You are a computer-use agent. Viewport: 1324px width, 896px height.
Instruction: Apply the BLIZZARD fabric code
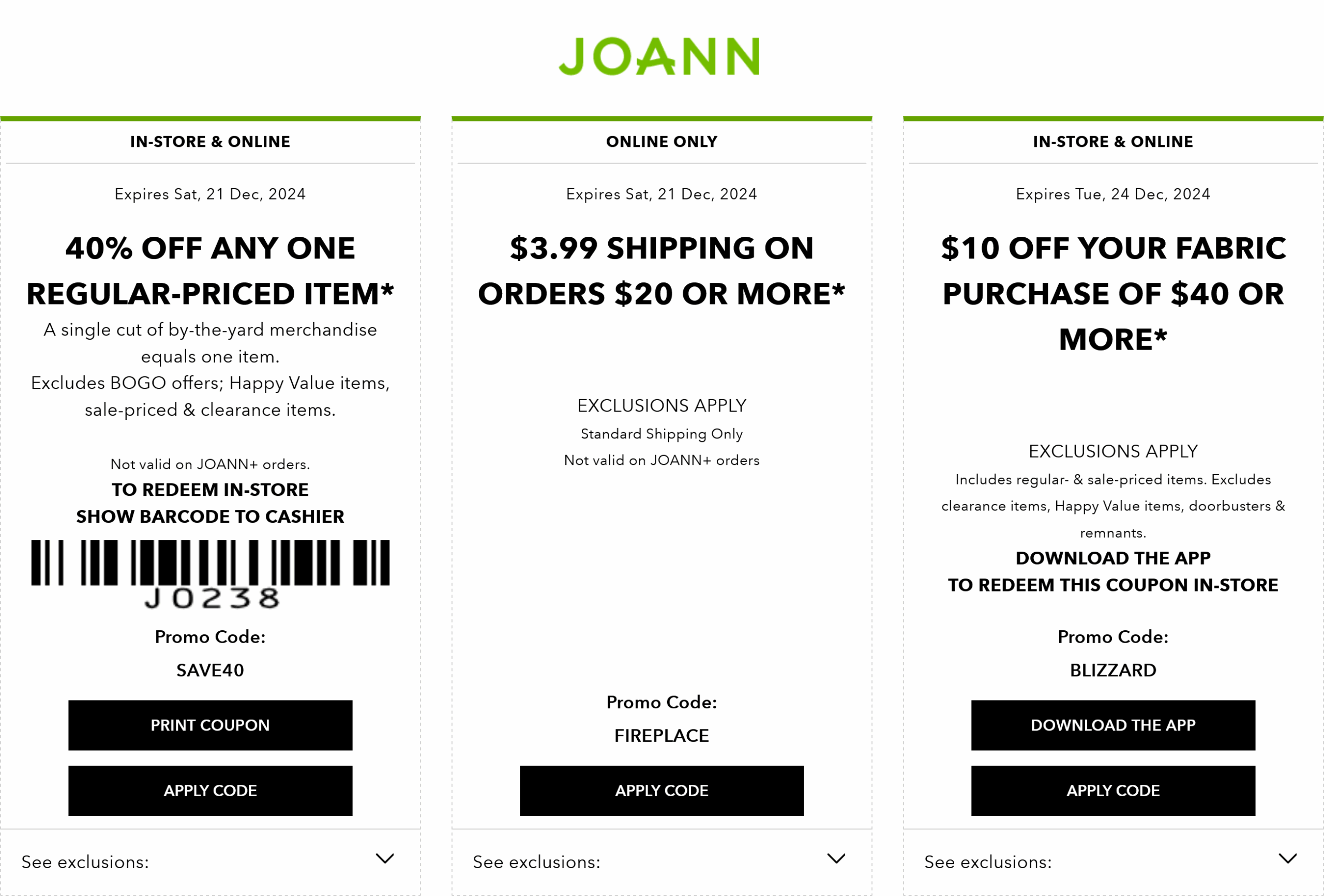[x=1112, y=790]
